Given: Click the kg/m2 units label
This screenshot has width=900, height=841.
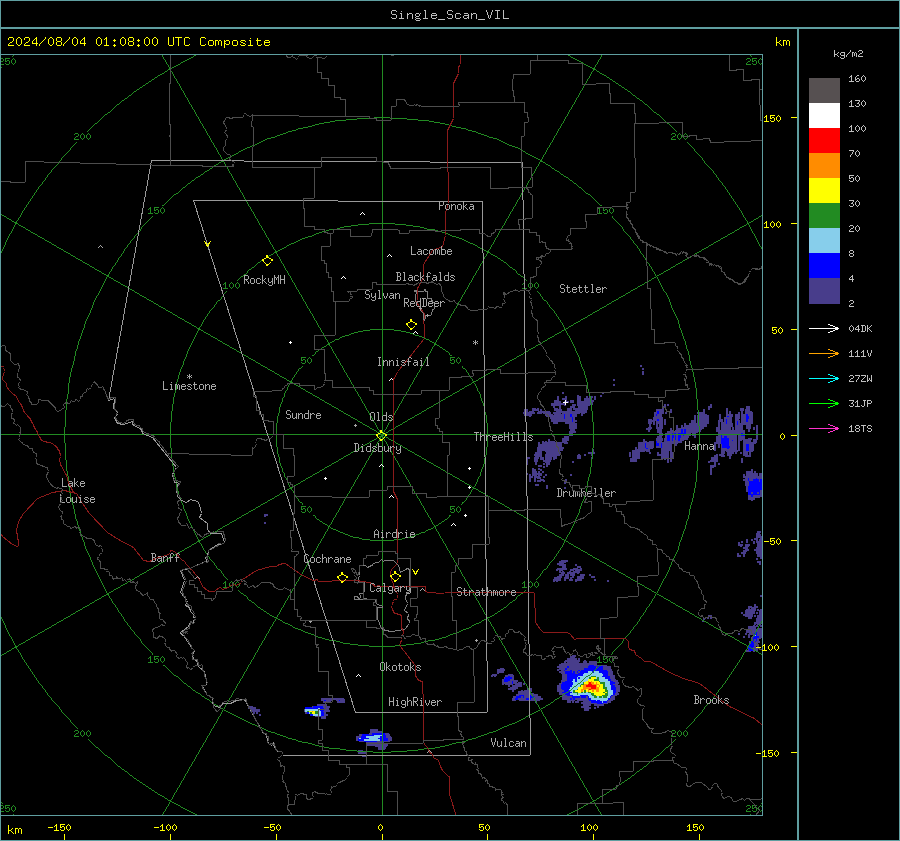Looking at the screenshot, I should (x=848, y=54).
